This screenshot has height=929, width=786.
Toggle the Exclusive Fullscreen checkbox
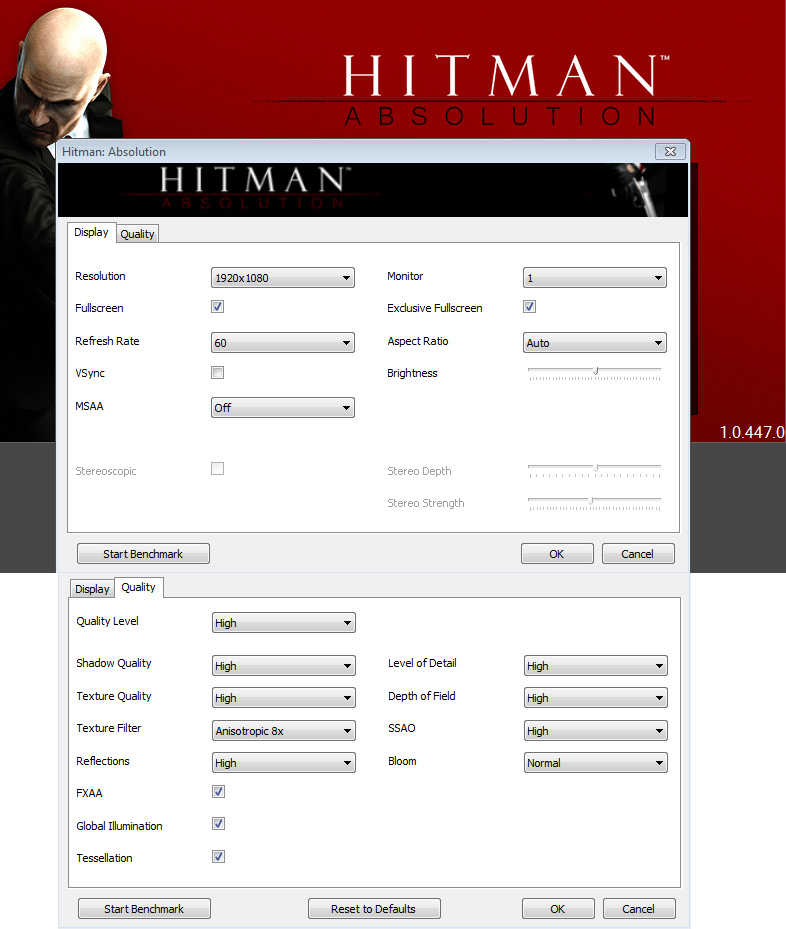coord(530,307)
